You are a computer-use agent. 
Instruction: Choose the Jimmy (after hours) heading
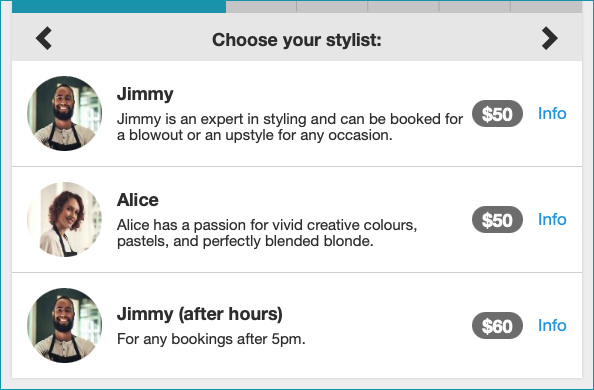pyautogui.click(x=200, y=314)
